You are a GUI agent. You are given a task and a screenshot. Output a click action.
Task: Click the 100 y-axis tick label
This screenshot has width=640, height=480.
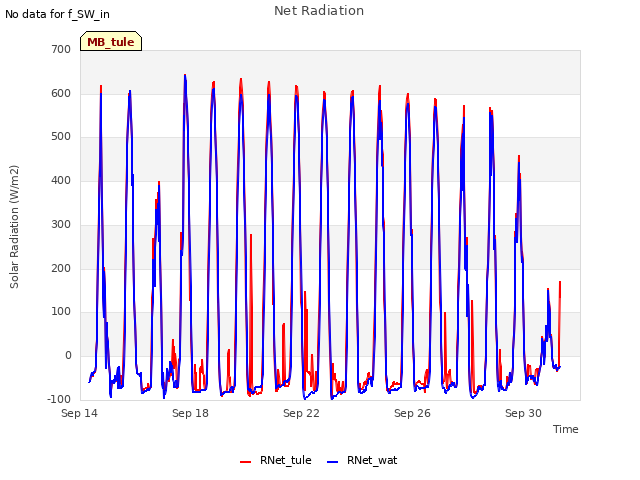coord(61,311)
